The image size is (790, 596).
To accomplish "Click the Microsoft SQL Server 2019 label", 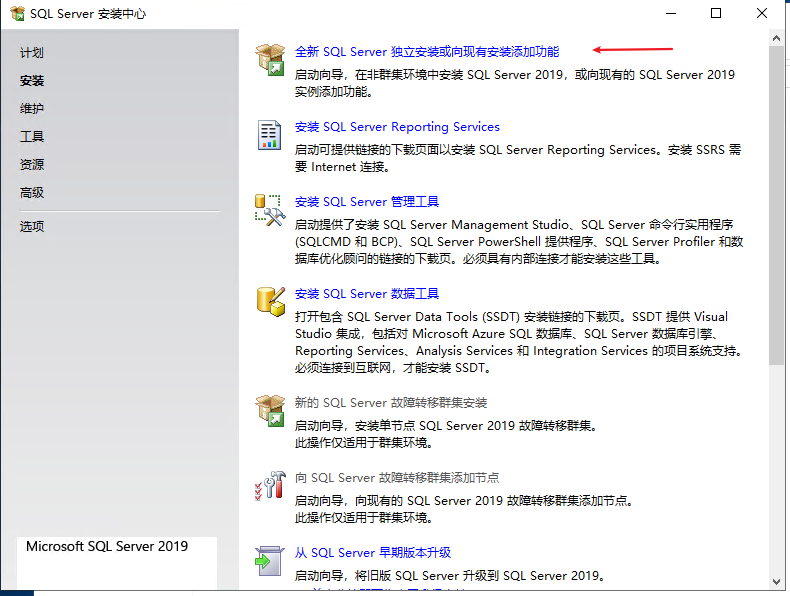I will coord(107,547).
